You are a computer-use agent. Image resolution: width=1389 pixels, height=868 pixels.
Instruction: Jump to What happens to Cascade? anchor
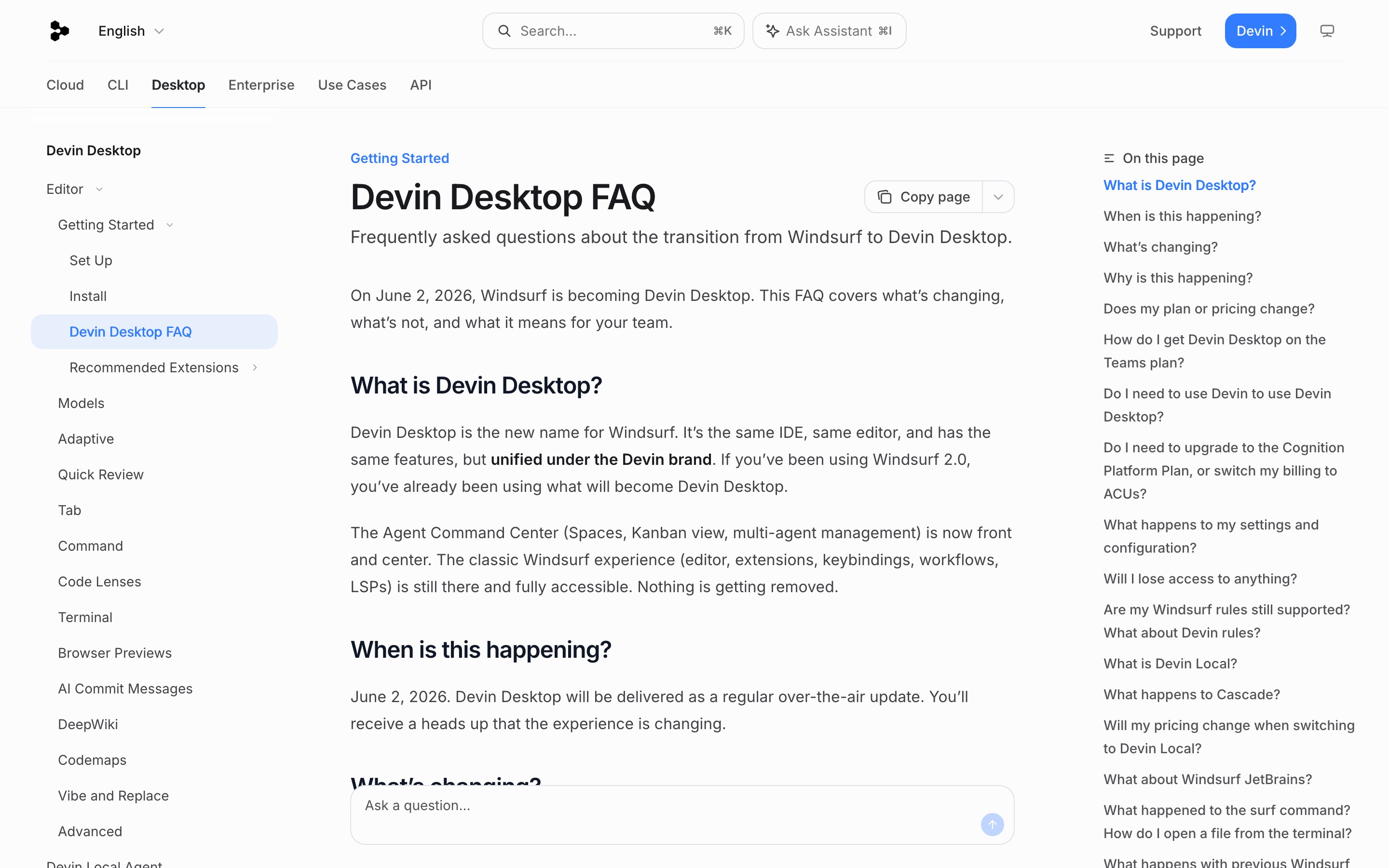(x=1192, y=694)
